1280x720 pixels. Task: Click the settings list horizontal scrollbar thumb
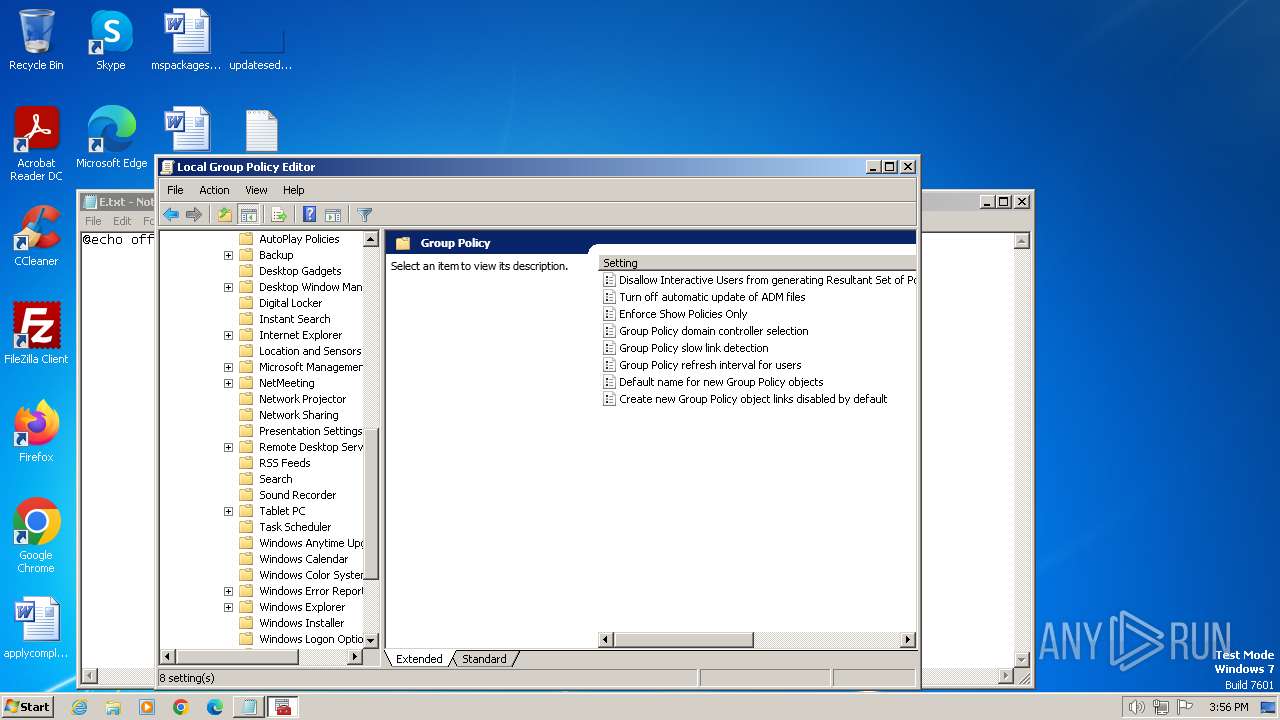tap(683, 640)
